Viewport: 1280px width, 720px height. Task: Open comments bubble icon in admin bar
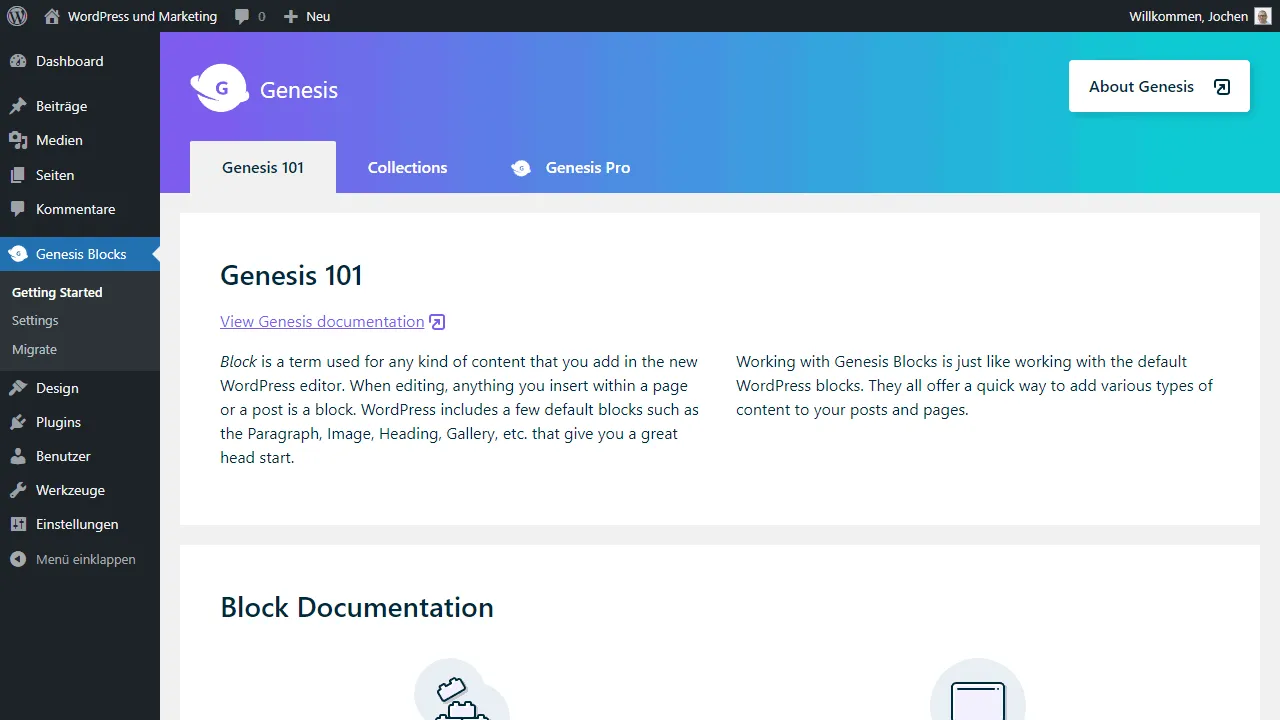click(242, 17)
